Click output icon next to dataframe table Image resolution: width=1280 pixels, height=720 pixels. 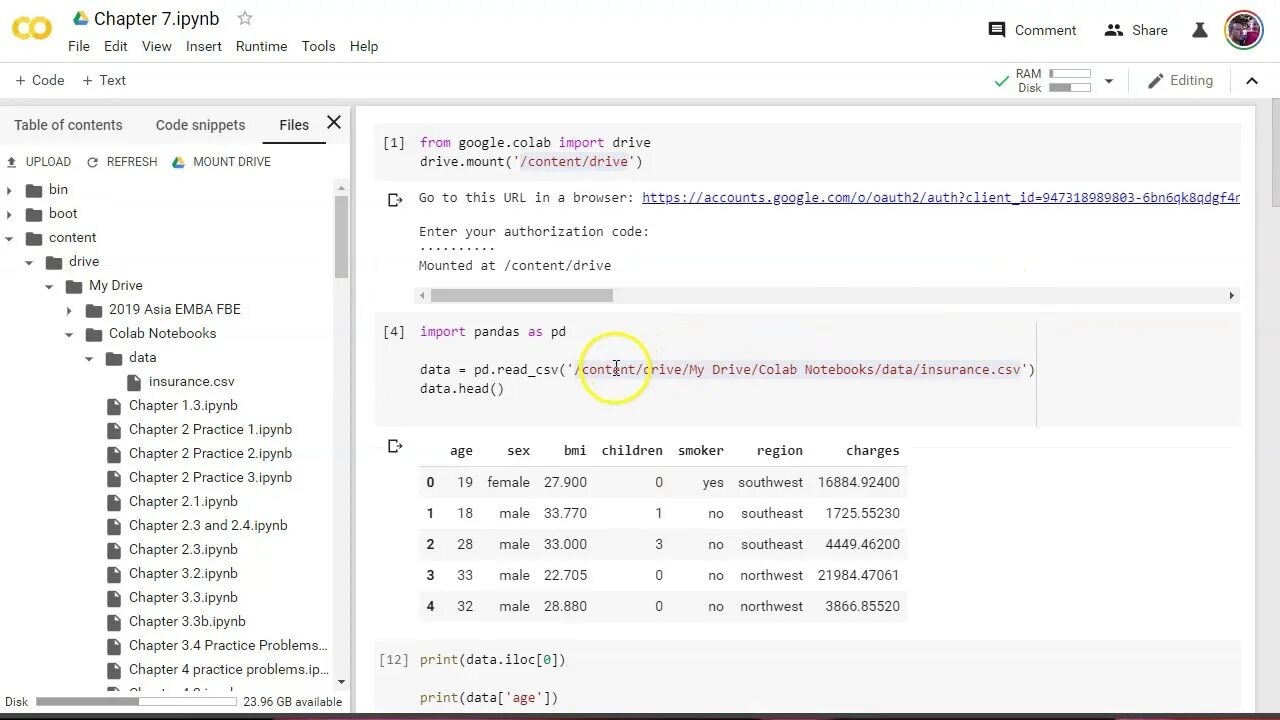[395, 446]
